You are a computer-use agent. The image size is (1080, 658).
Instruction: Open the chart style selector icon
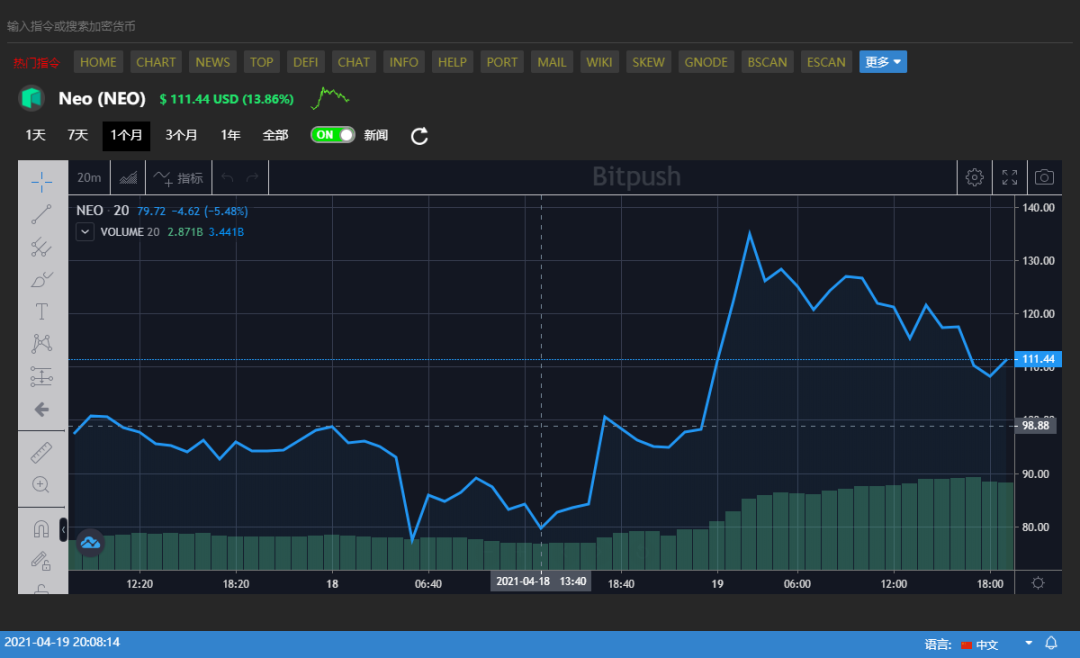[128, 178]
